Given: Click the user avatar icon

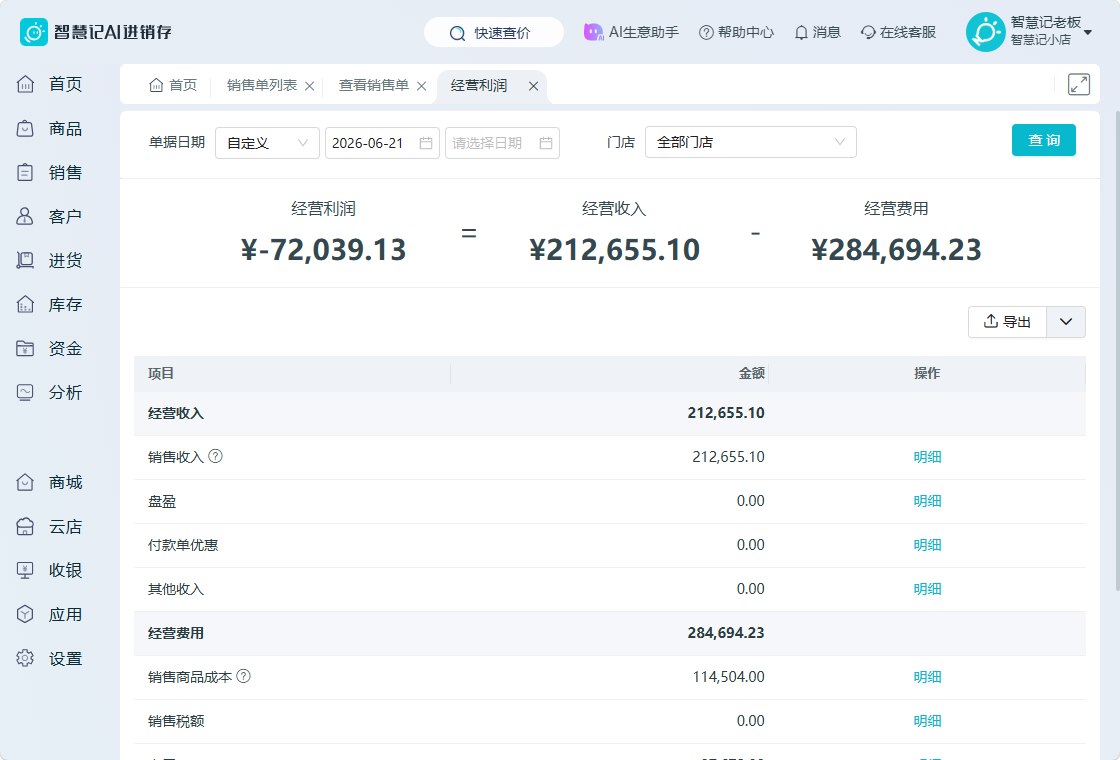Looking at the screenshot, I should (x=986, y=32).
